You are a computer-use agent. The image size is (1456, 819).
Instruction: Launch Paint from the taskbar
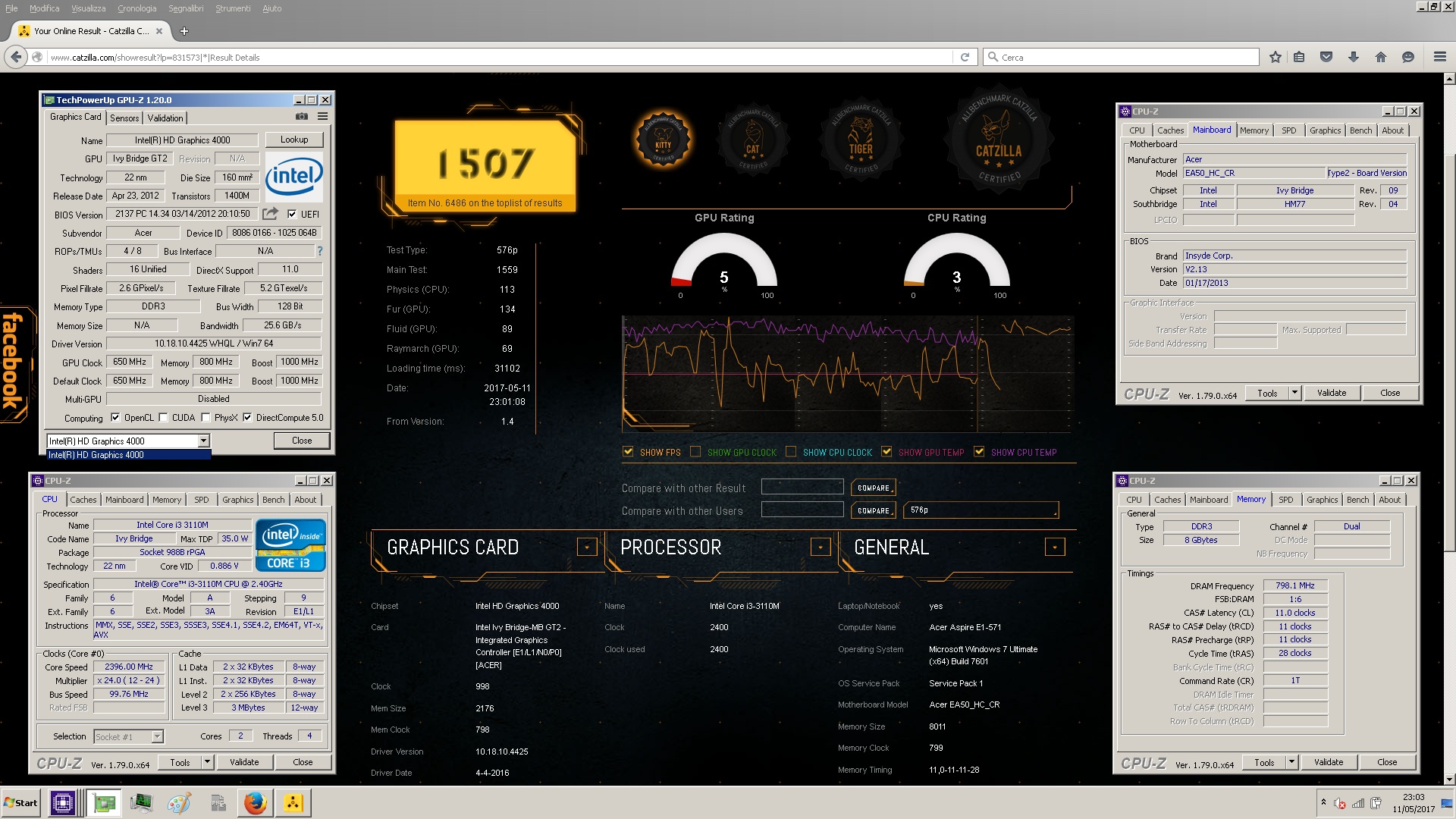coord(179,802)
